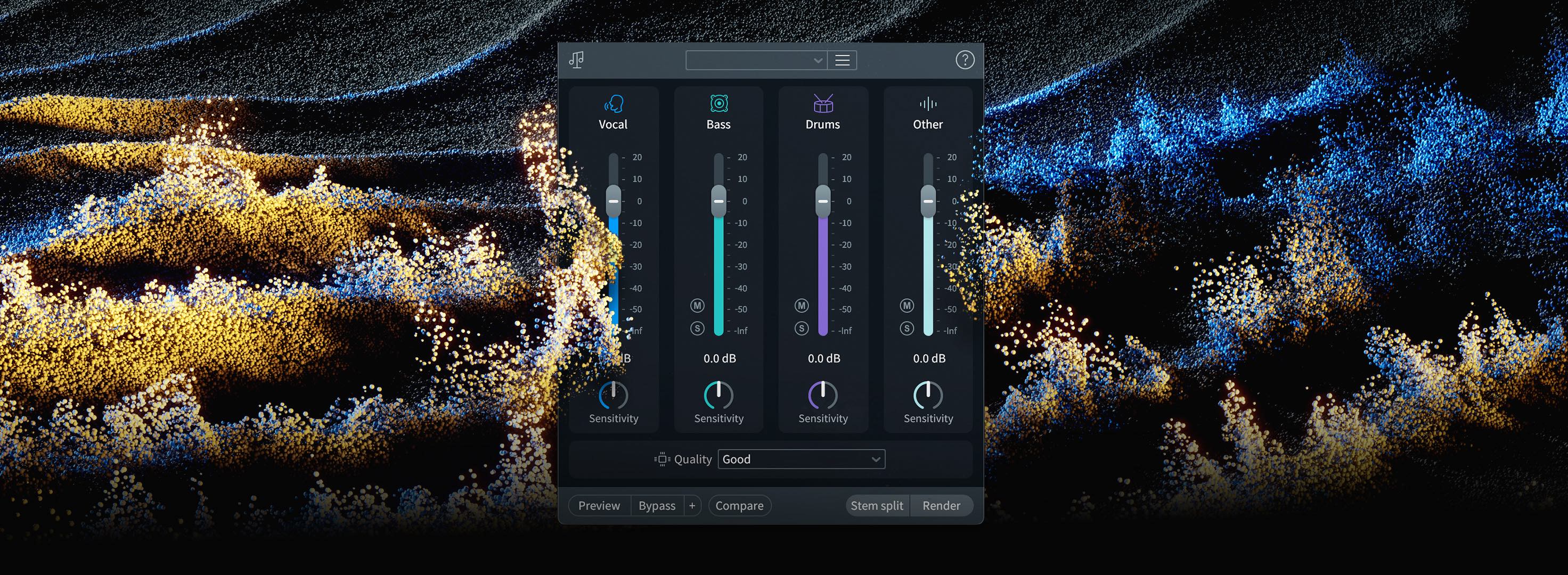This screenshot has width=1568, height=575.
Task: Solo the Drums stem
Action: coord(802,328)
